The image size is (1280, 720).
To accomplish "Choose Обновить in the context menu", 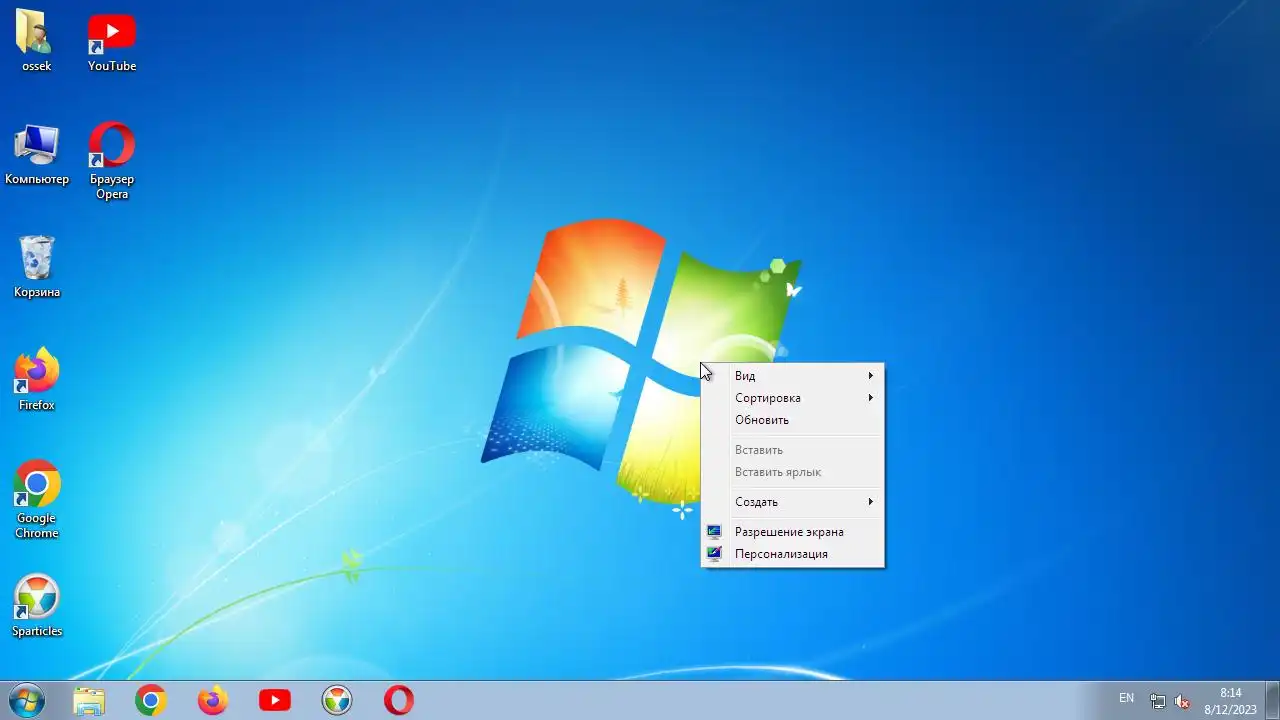I will (793, 420).
